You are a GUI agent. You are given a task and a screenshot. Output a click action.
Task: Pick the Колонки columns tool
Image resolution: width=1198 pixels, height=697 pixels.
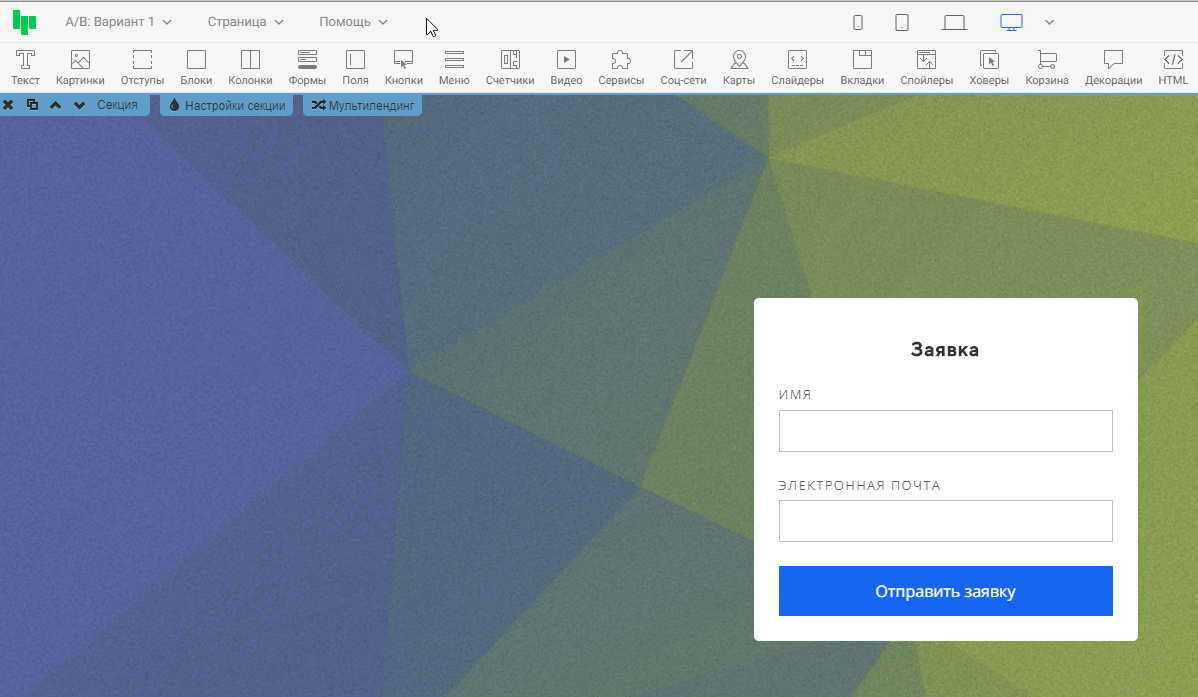250,67
